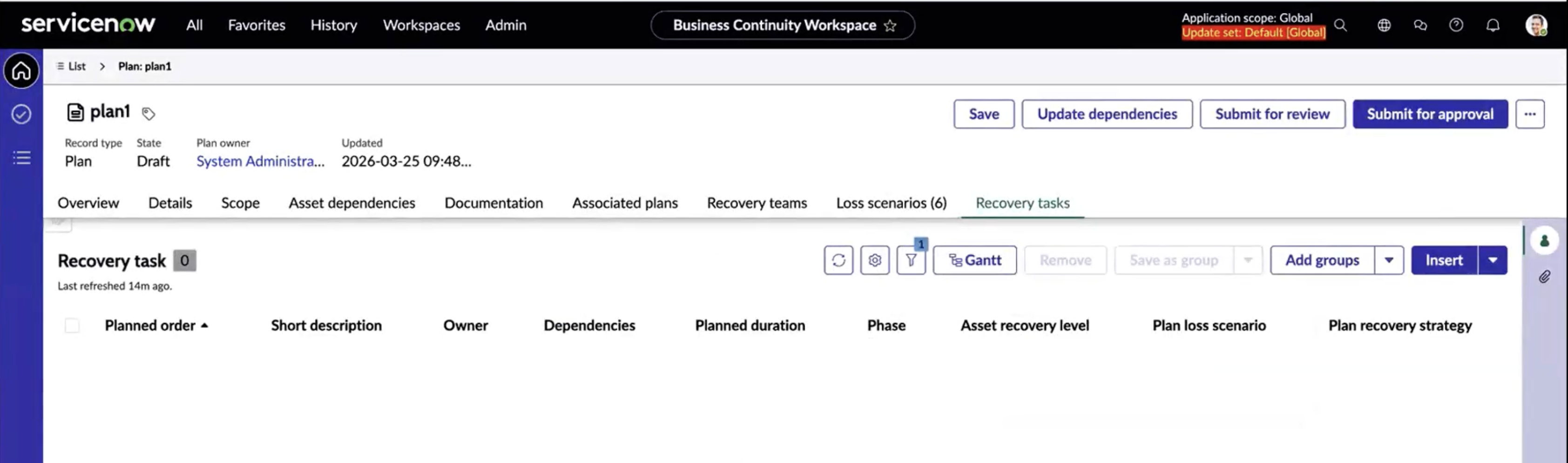Image resolution: width=1568 pixels, height=463 pixels.
Task: Open the notifications bell icon
Action: [1493, 25]
